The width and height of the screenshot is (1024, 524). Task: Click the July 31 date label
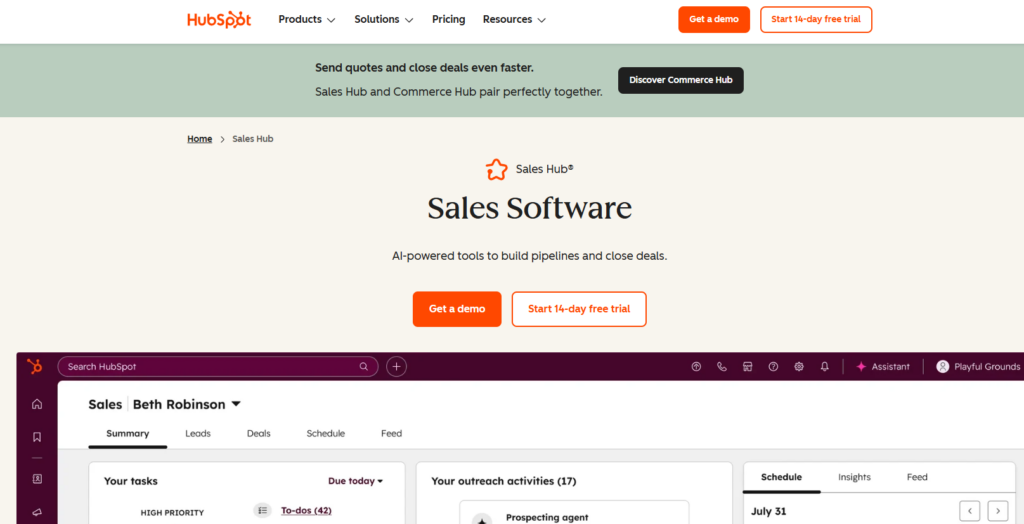point(769,512)
